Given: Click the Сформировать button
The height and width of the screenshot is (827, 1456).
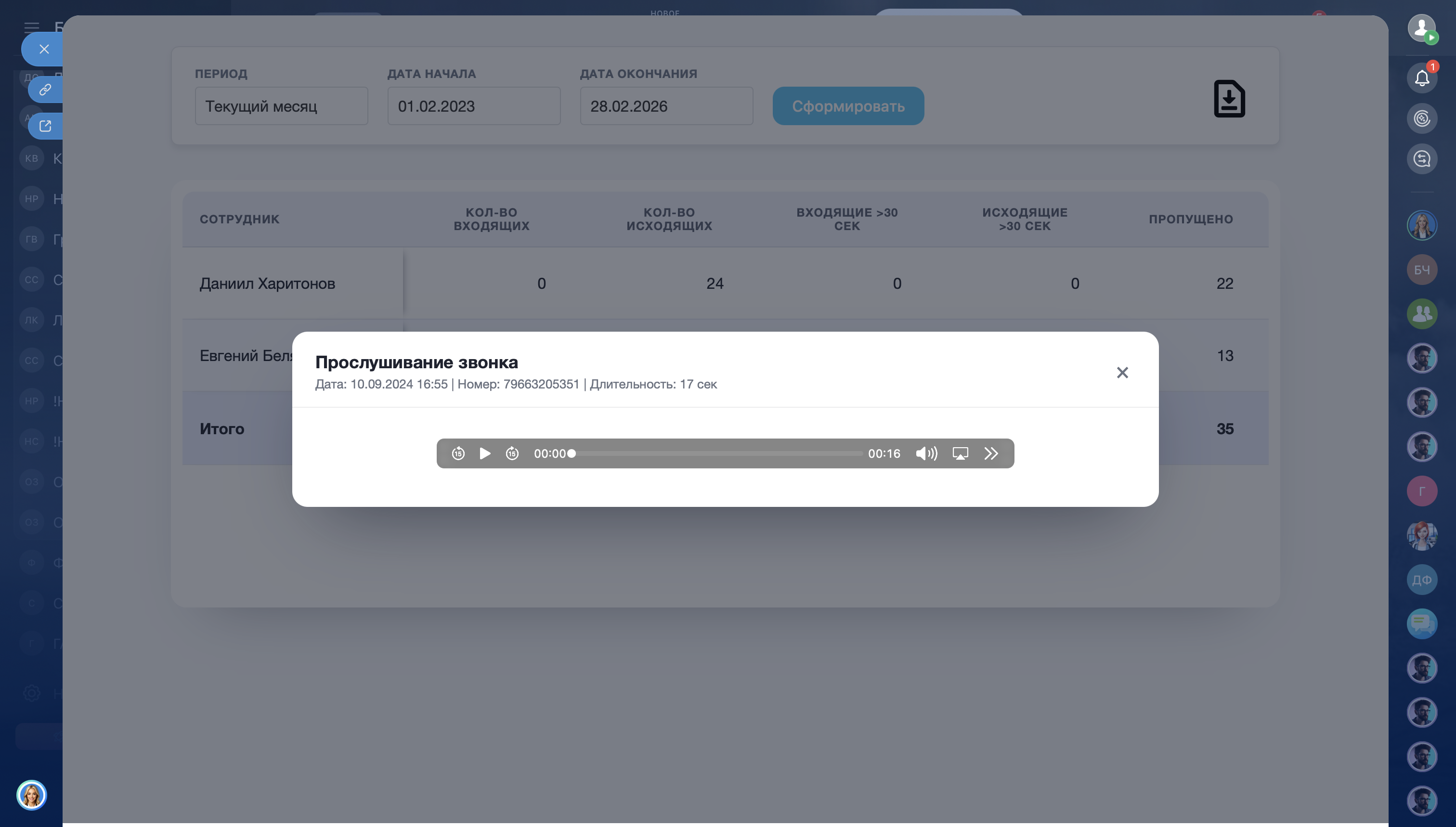Looking at the screenshot, I should coord(847,106).
